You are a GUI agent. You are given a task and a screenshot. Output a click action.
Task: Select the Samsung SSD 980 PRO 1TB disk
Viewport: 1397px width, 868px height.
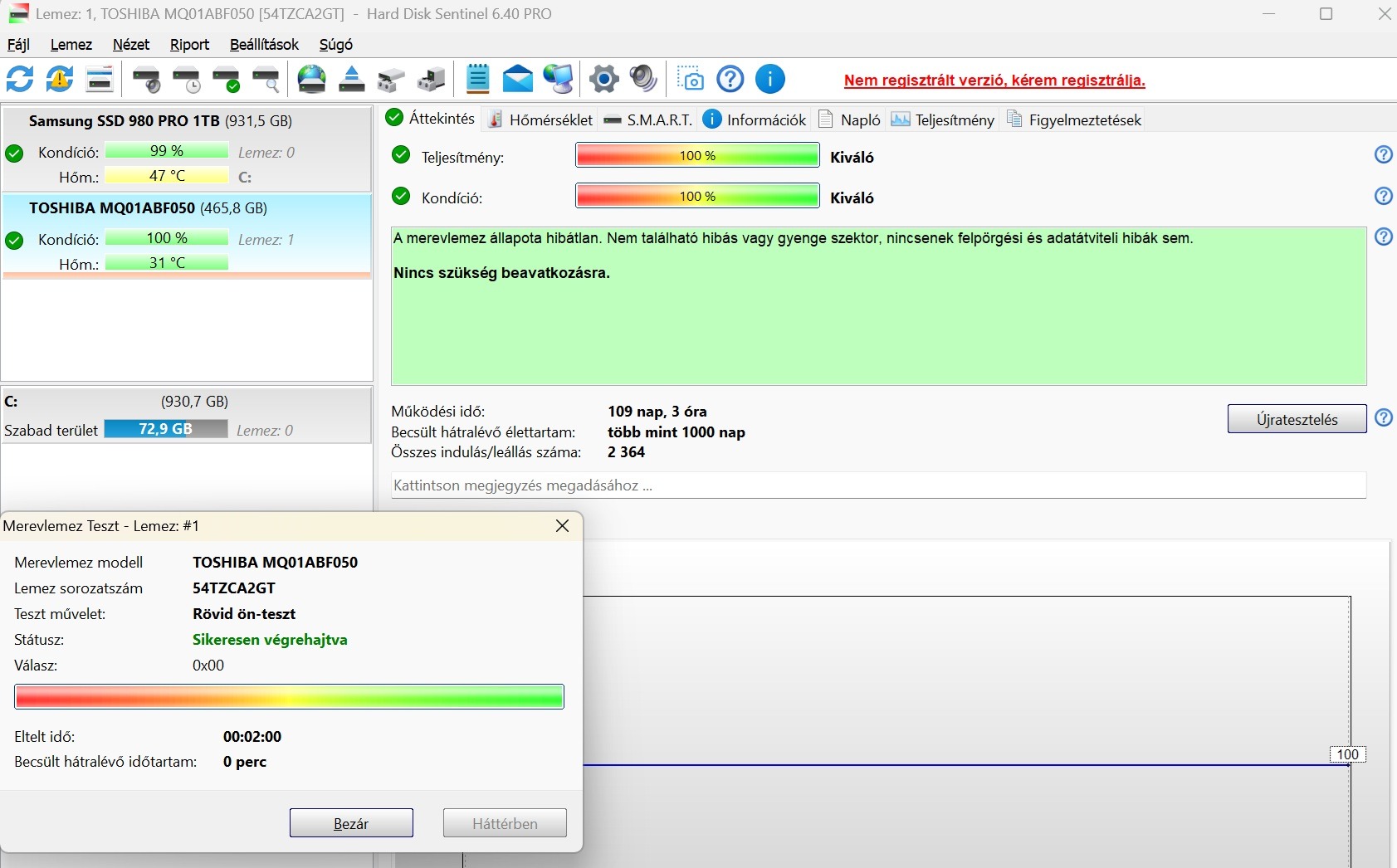coord(187,149)
